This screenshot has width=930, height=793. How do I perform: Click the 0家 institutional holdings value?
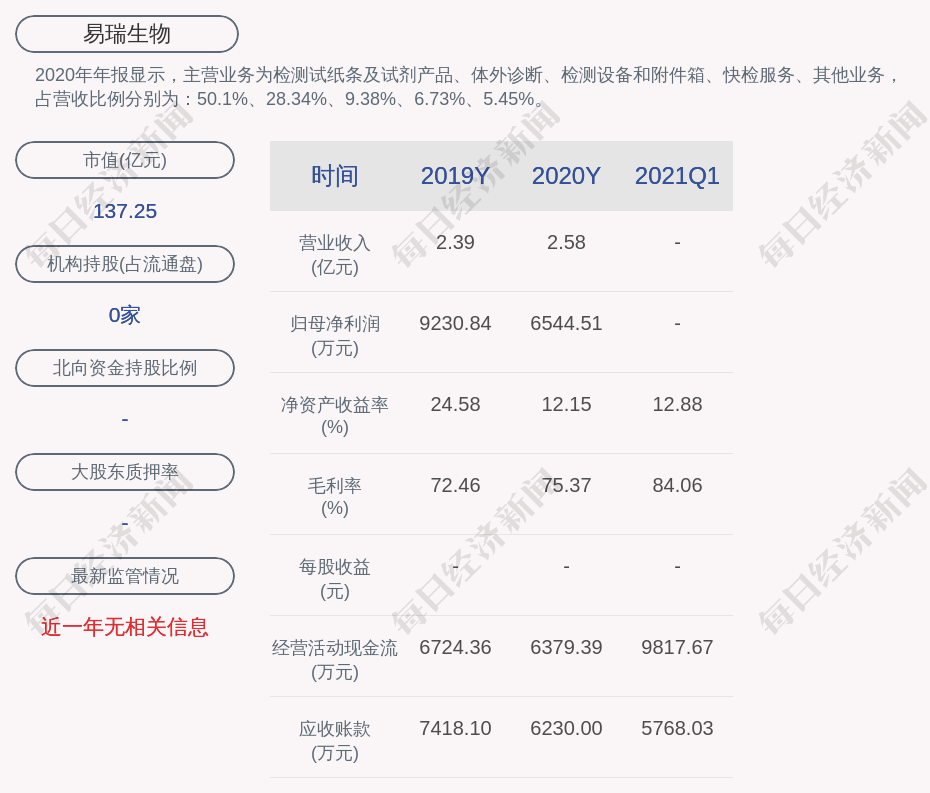(x=125, y=315)
